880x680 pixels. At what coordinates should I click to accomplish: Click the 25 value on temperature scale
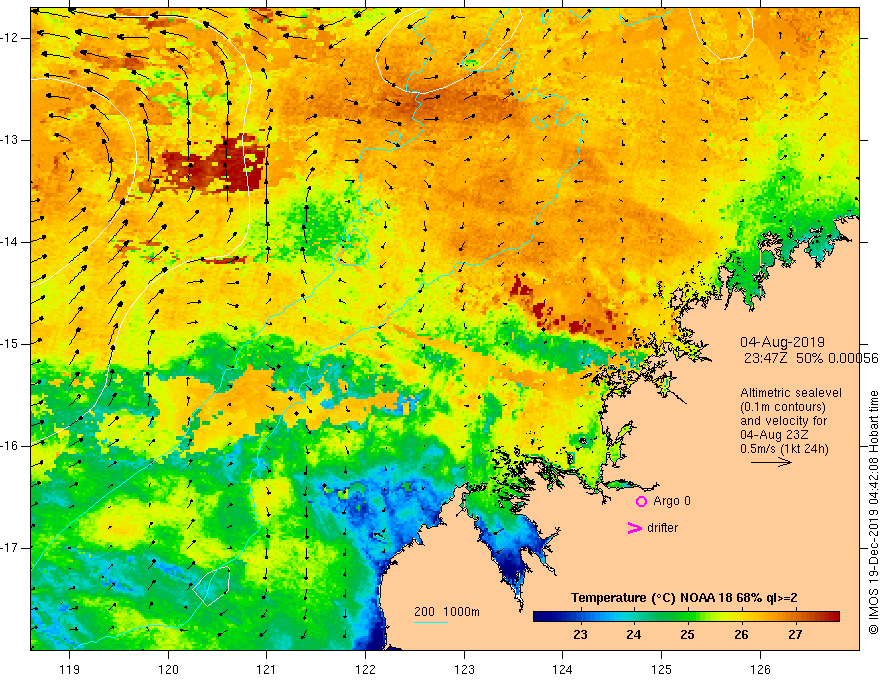pos(688,635)
